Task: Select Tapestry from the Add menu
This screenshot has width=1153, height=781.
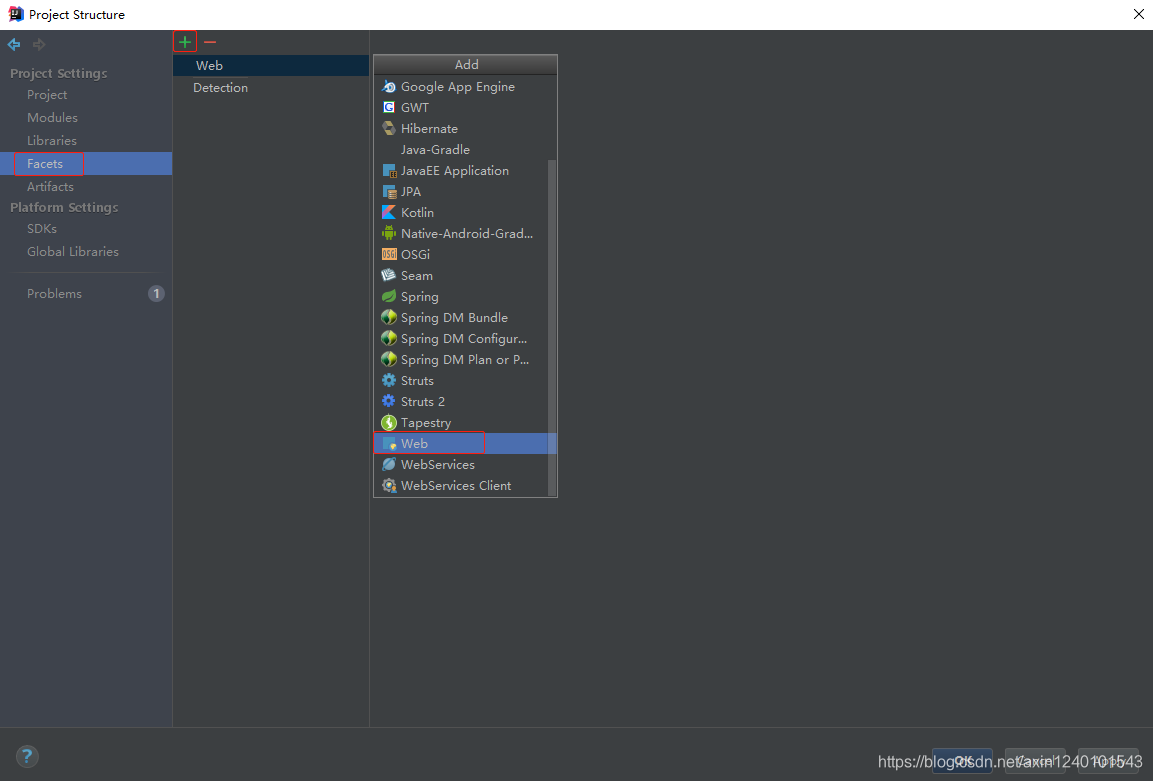Action: pos(461,423)
